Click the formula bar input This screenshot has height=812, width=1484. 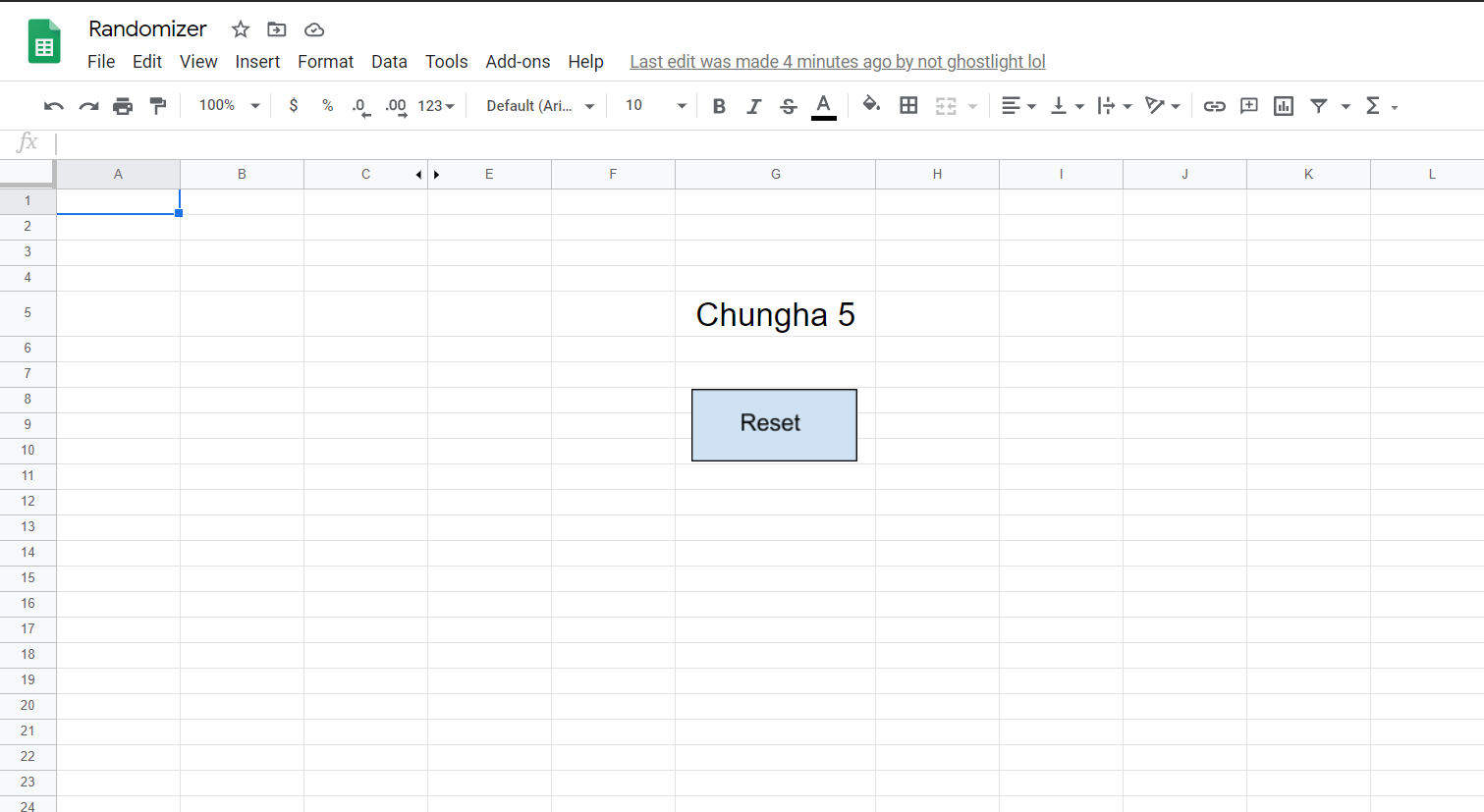(766, 143)
